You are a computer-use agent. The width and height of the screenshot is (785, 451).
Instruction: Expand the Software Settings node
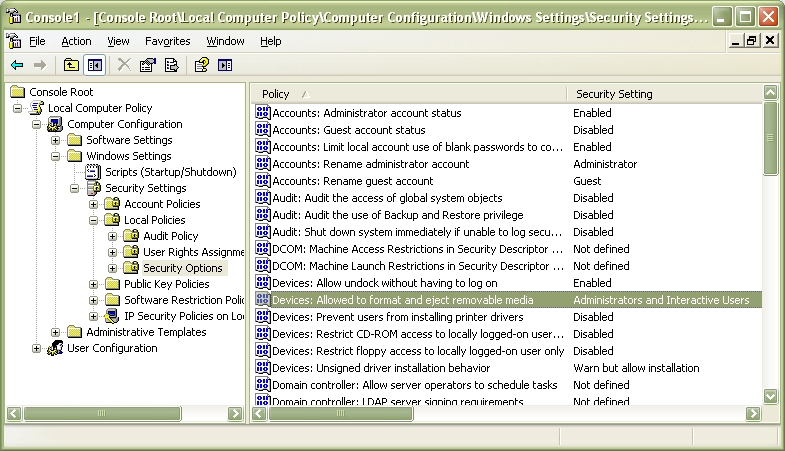tap(56, 140)
